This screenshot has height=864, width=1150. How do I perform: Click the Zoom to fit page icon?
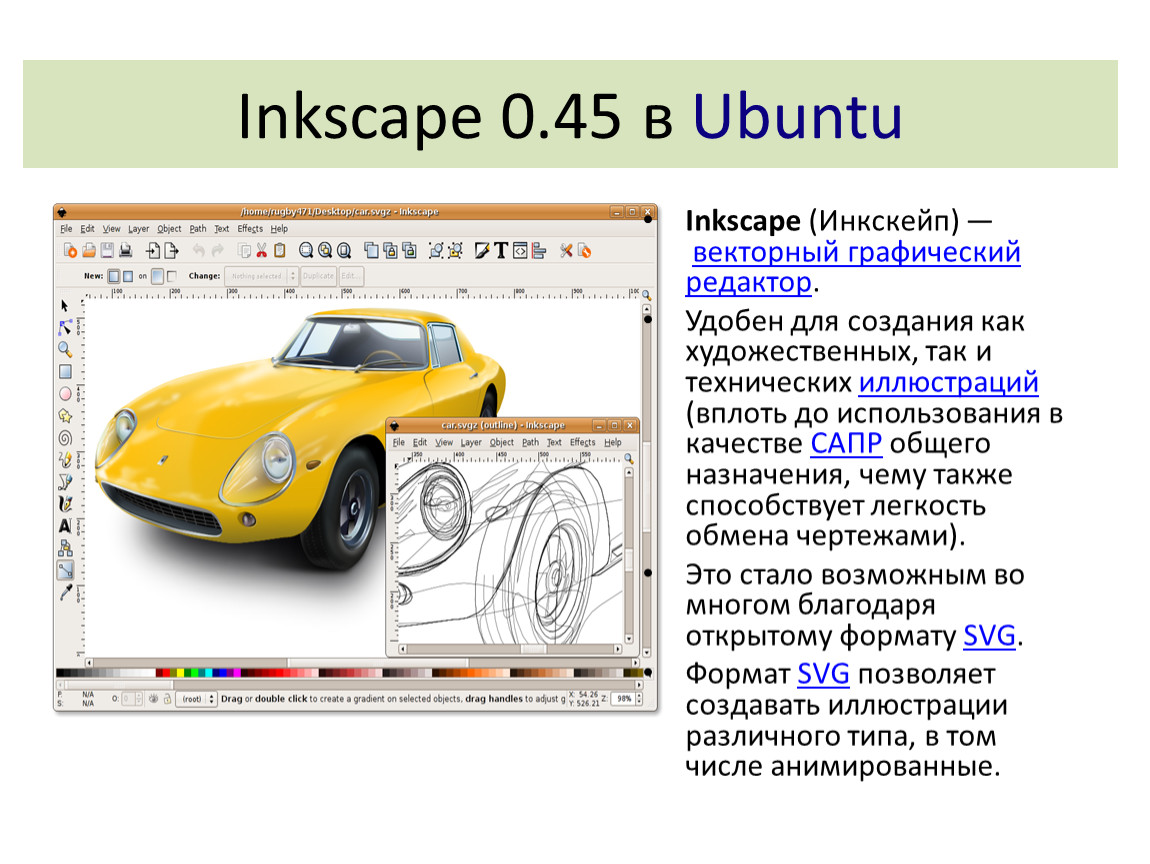pos(344,252)
